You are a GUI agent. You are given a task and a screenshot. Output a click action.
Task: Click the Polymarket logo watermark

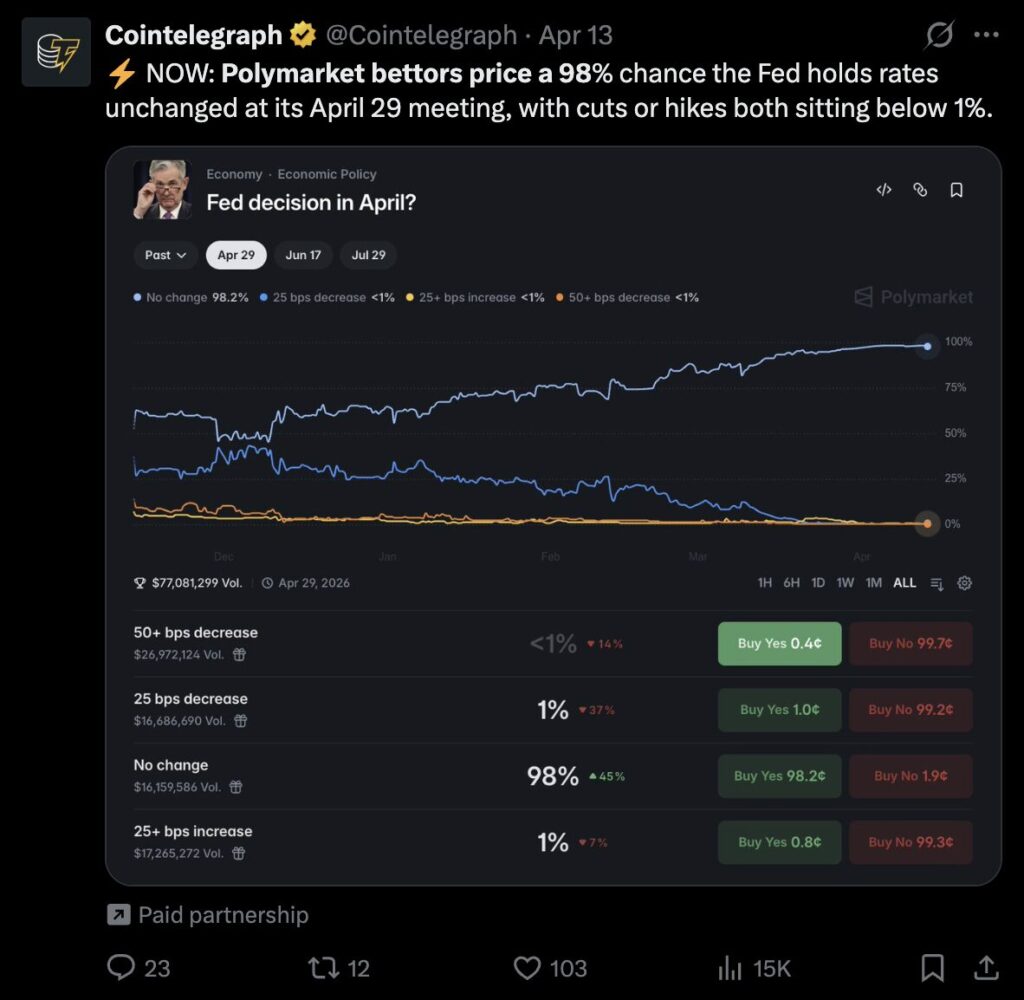[910, 296]
